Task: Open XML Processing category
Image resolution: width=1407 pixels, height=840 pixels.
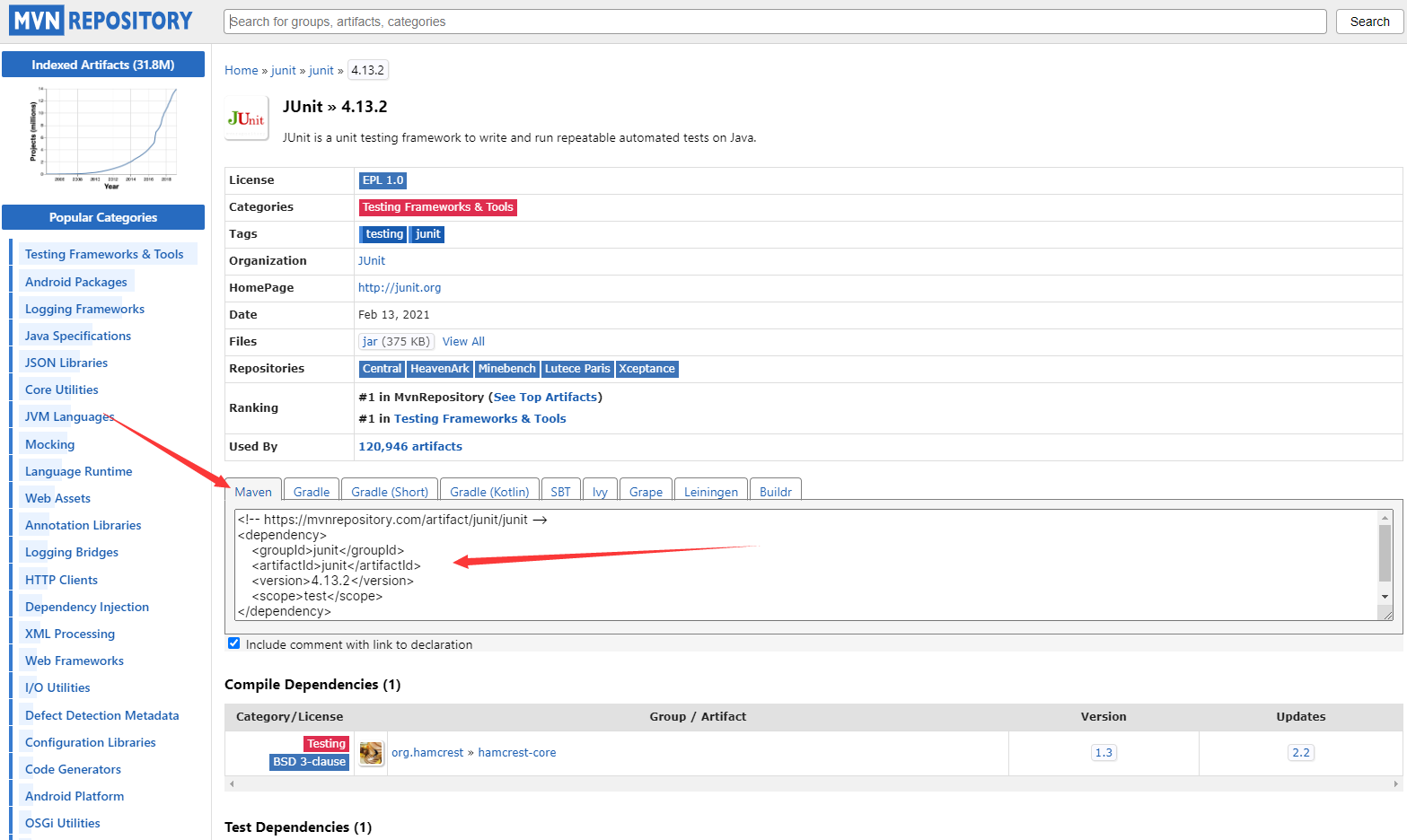Action: [70, 634]
